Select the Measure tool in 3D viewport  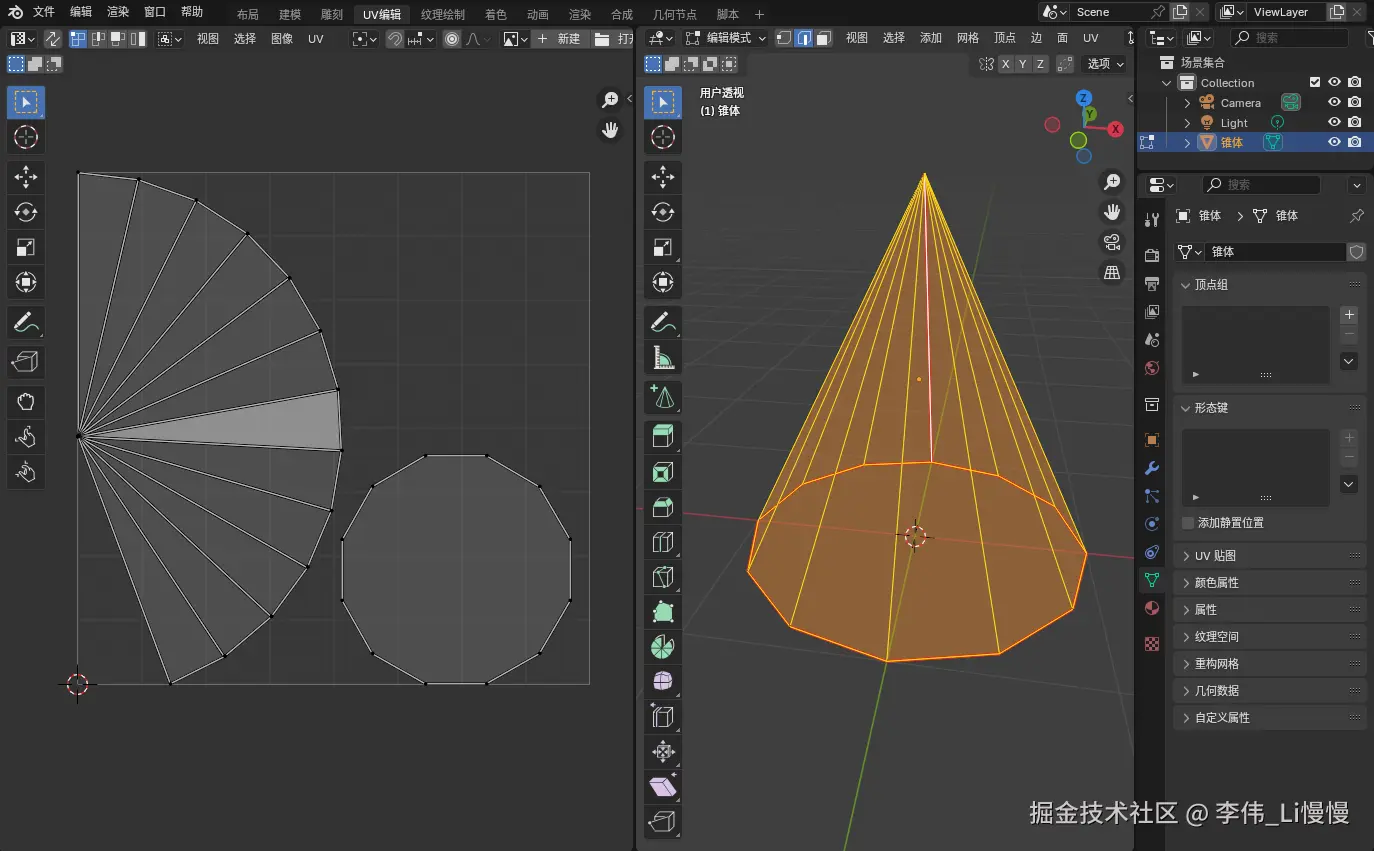point(662,358)
